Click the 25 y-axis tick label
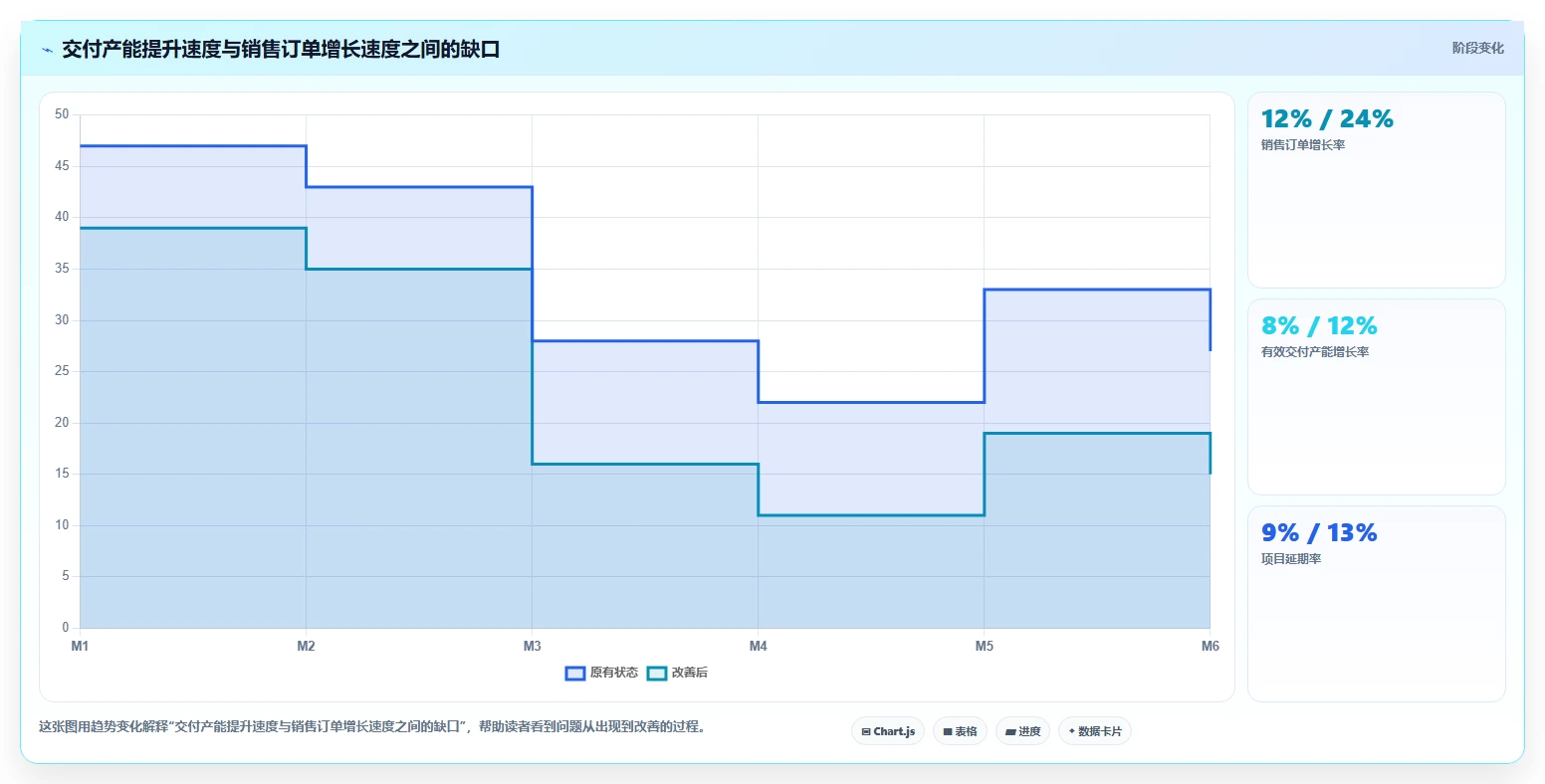This screenshot has width=1545, height=784. (62, 371)
